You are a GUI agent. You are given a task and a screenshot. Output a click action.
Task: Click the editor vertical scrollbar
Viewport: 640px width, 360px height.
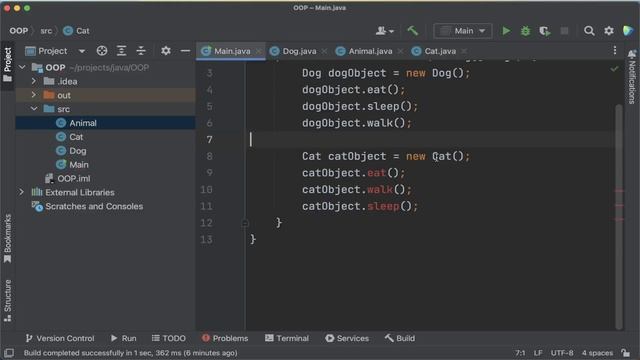click(x=619, y=216)
